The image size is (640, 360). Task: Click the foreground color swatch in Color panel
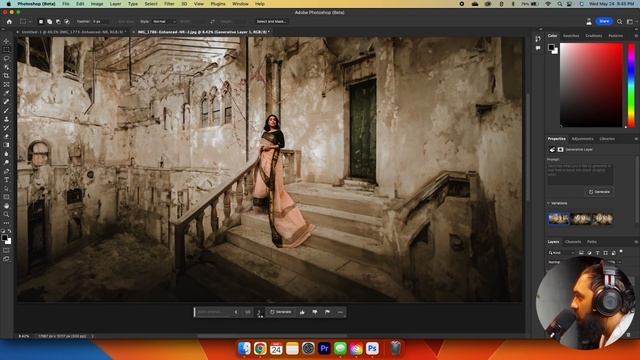pos(551,48)
